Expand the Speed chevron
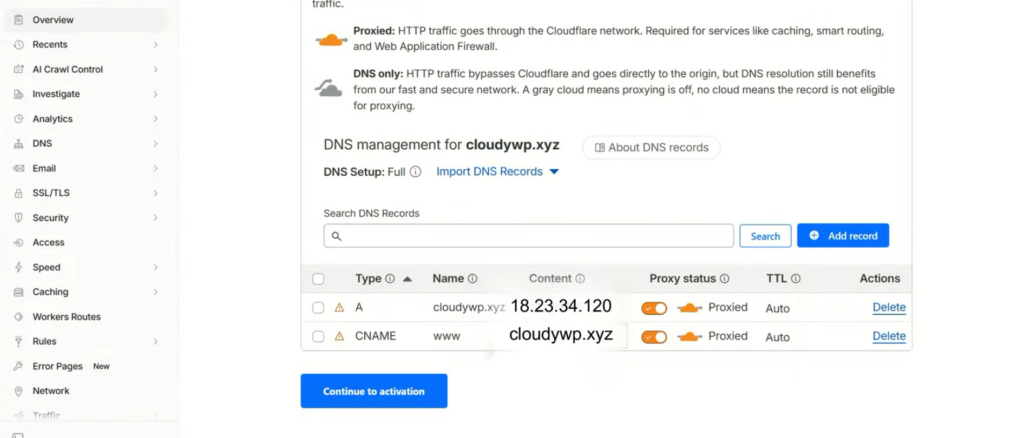The height and width of the screenshot is (438, 1024). coord(155,267)
